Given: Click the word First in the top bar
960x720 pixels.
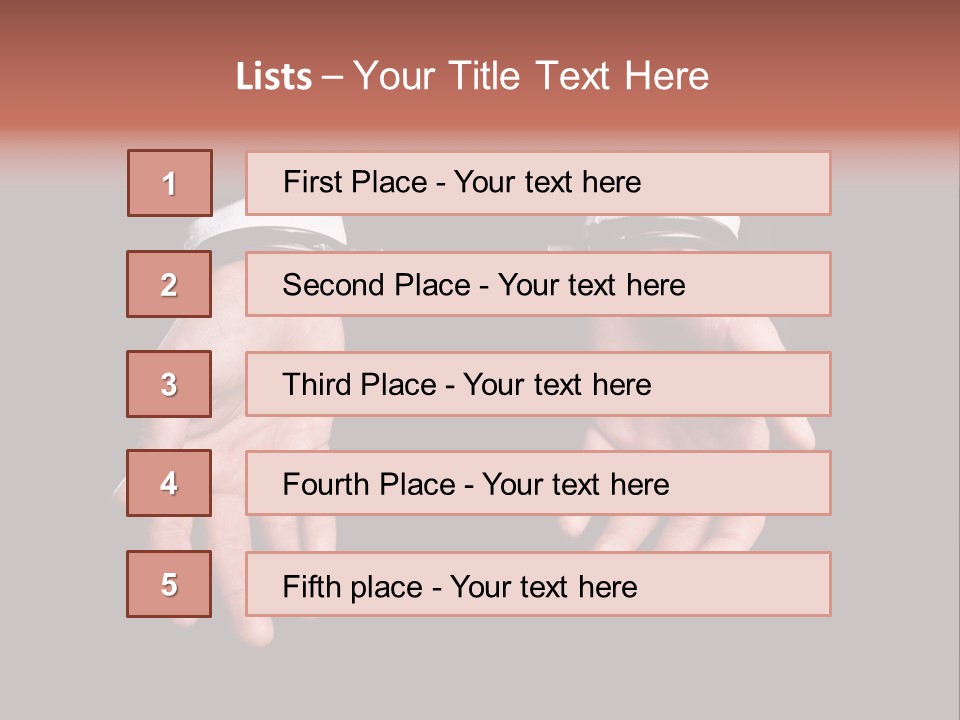Looking at the screenshot, I should (313, 182).
